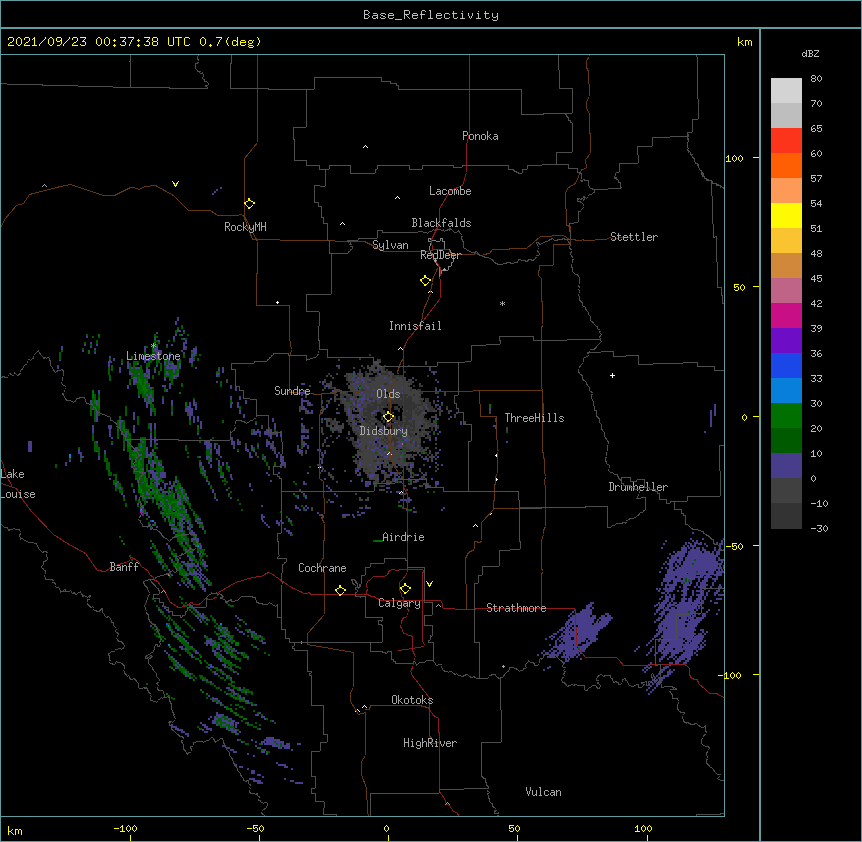Click the white caret marker west of Blackfalds

click(x=342, y=224)
